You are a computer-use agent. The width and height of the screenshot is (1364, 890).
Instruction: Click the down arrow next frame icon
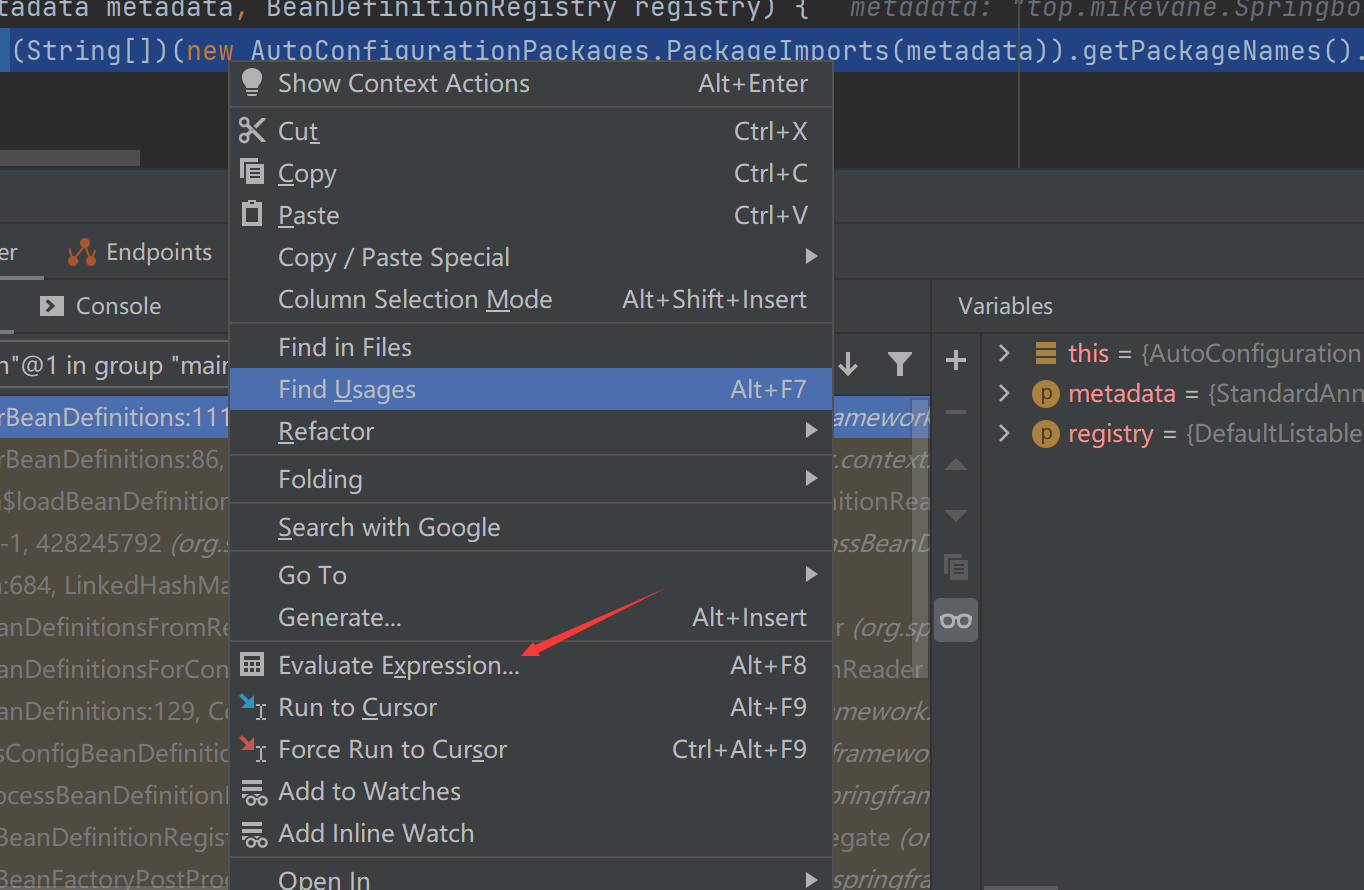[x=848, y=365]
